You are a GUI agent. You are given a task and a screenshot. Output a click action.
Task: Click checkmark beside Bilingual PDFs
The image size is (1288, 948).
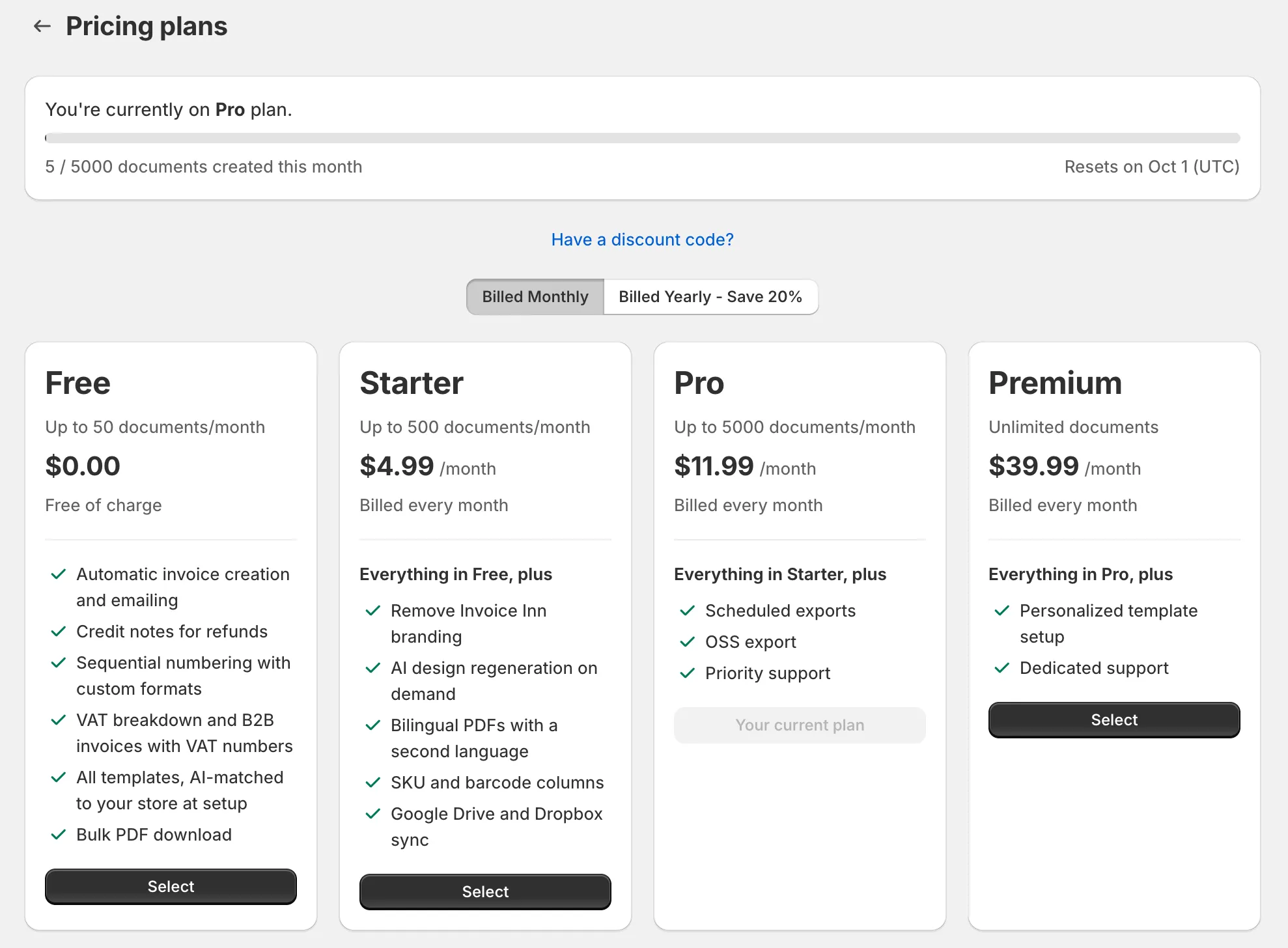click(x=373, y=725)
